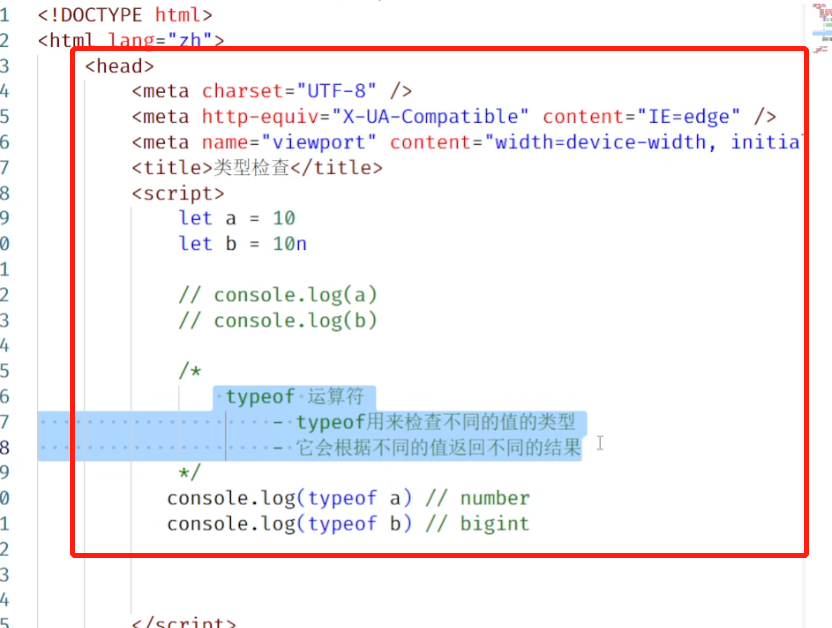The image size is (832, 628).
Task: Click the opening script tag
Action: coord(178,193)
